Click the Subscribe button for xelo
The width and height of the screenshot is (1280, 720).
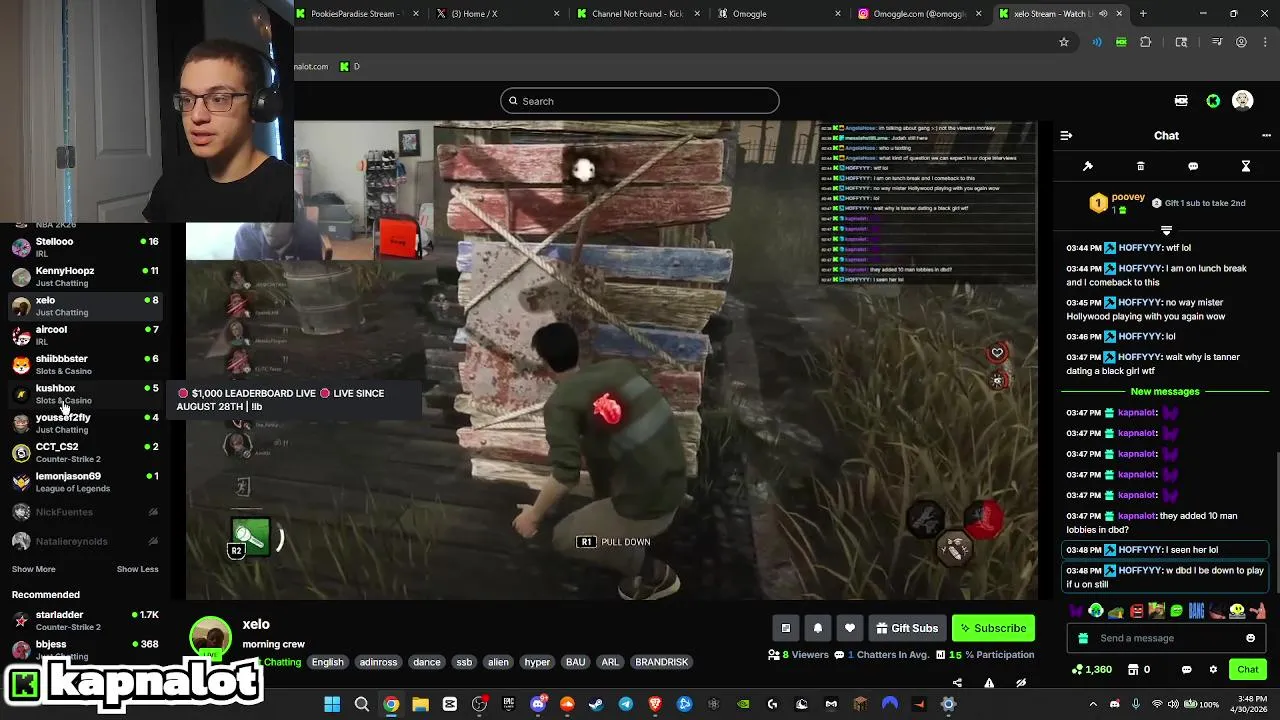993,628
